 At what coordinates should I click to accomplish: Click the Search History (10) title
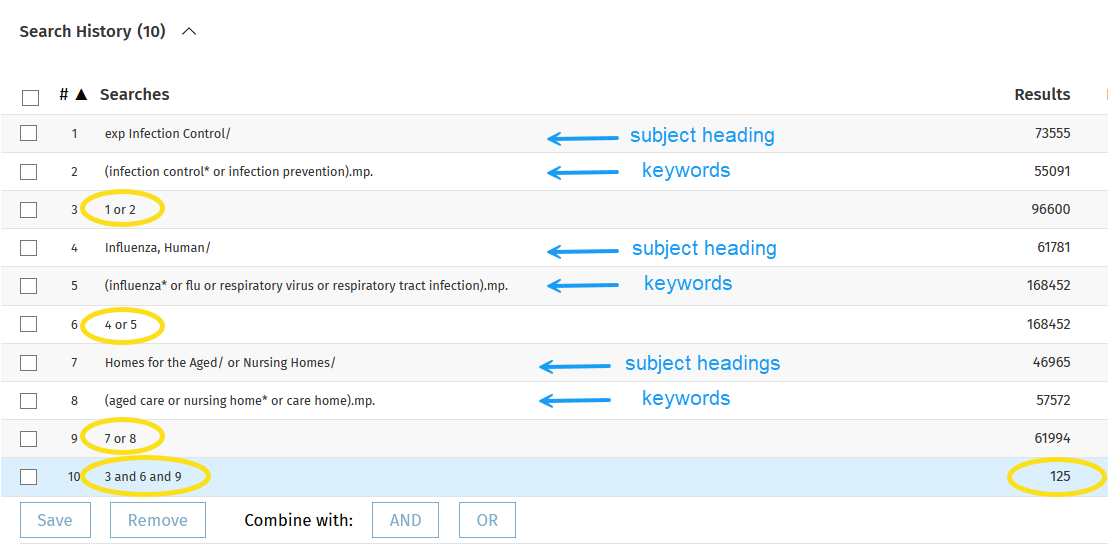click(93, 32)
